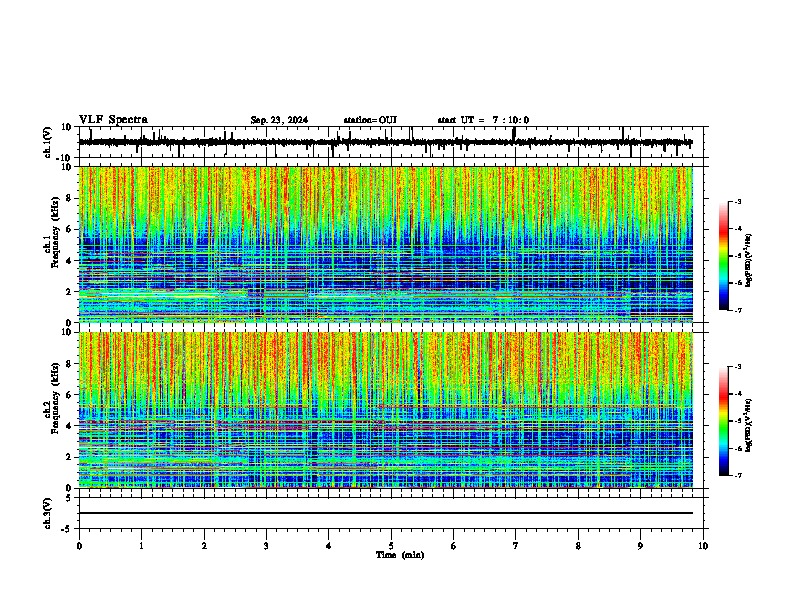
Task: Click time axis tick label '2'
Action: 204,546
